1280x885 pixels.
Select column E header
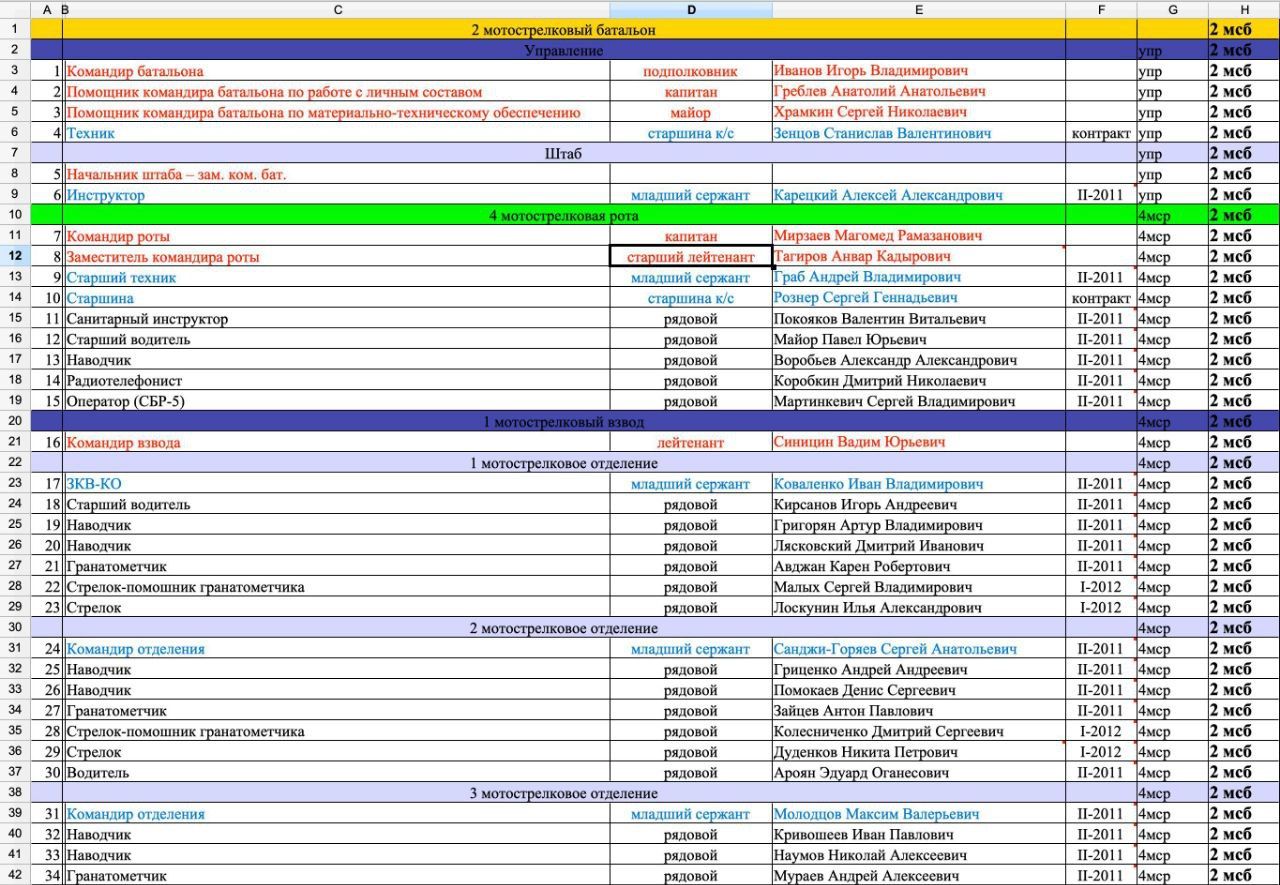coord(918,9)
